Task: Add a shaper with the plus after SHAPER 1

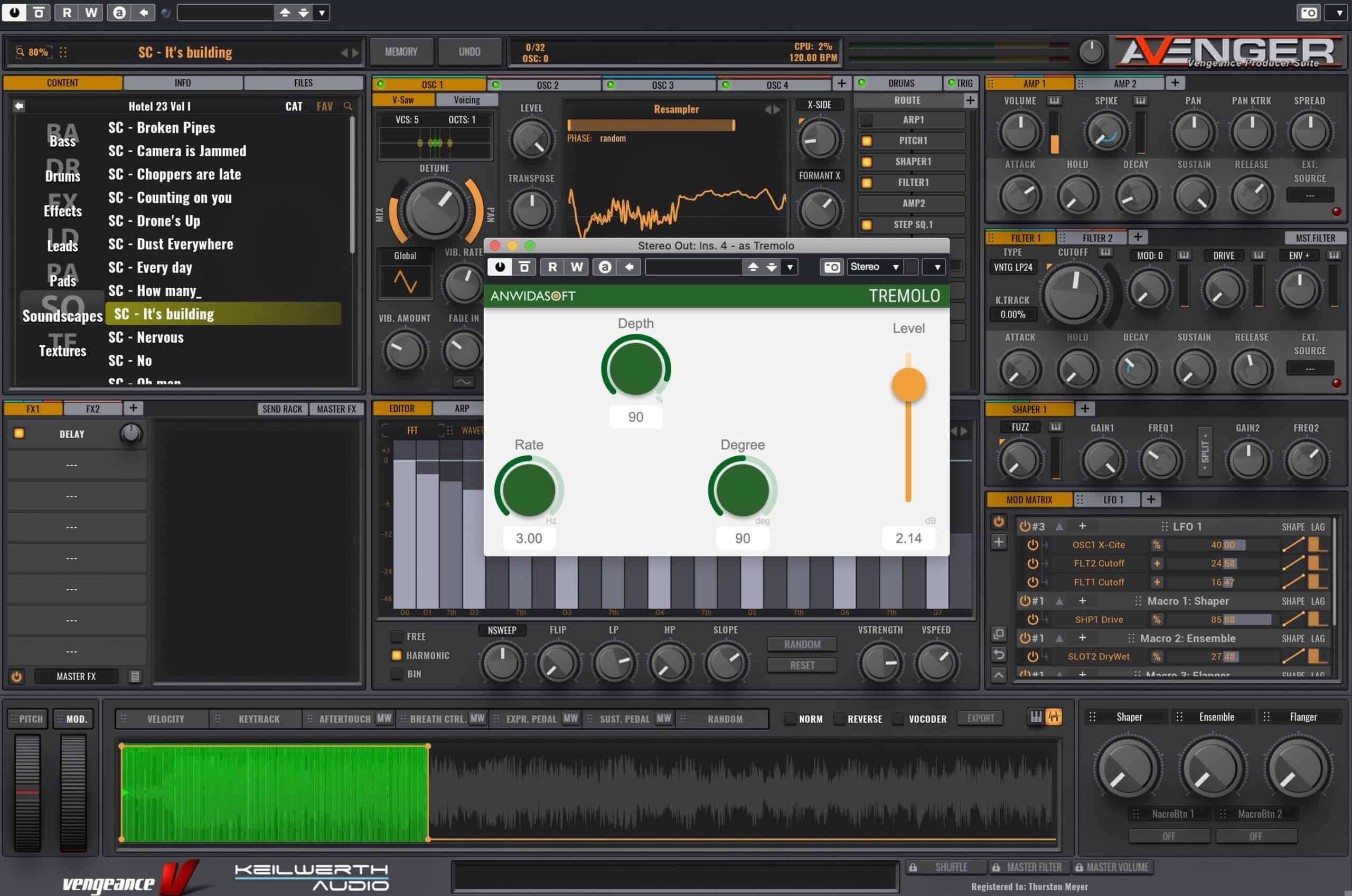Action: click(x=1085, y=409)
